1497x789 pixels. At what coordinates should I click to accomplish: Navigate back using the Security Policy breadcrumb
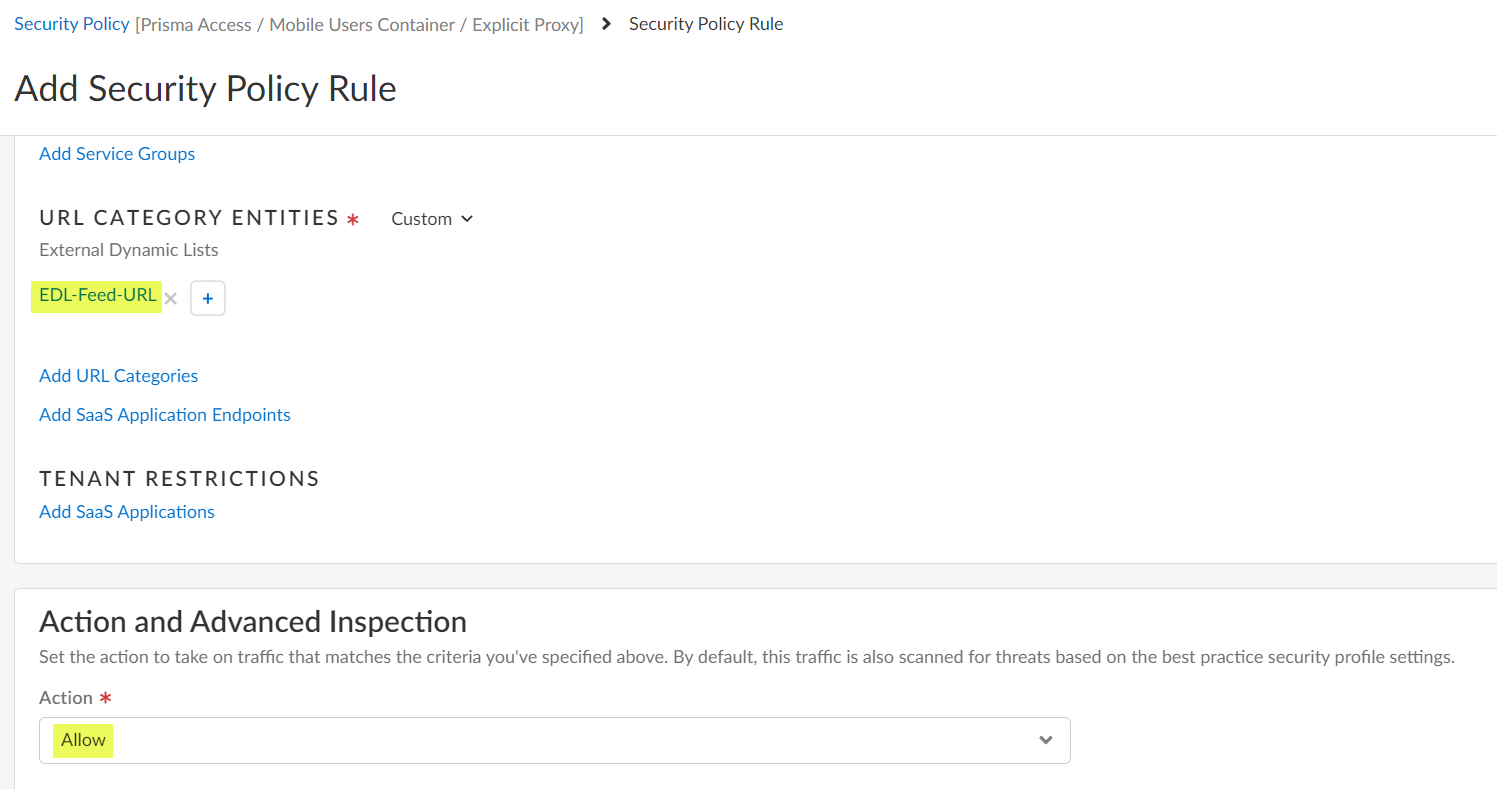click(71, 23)
